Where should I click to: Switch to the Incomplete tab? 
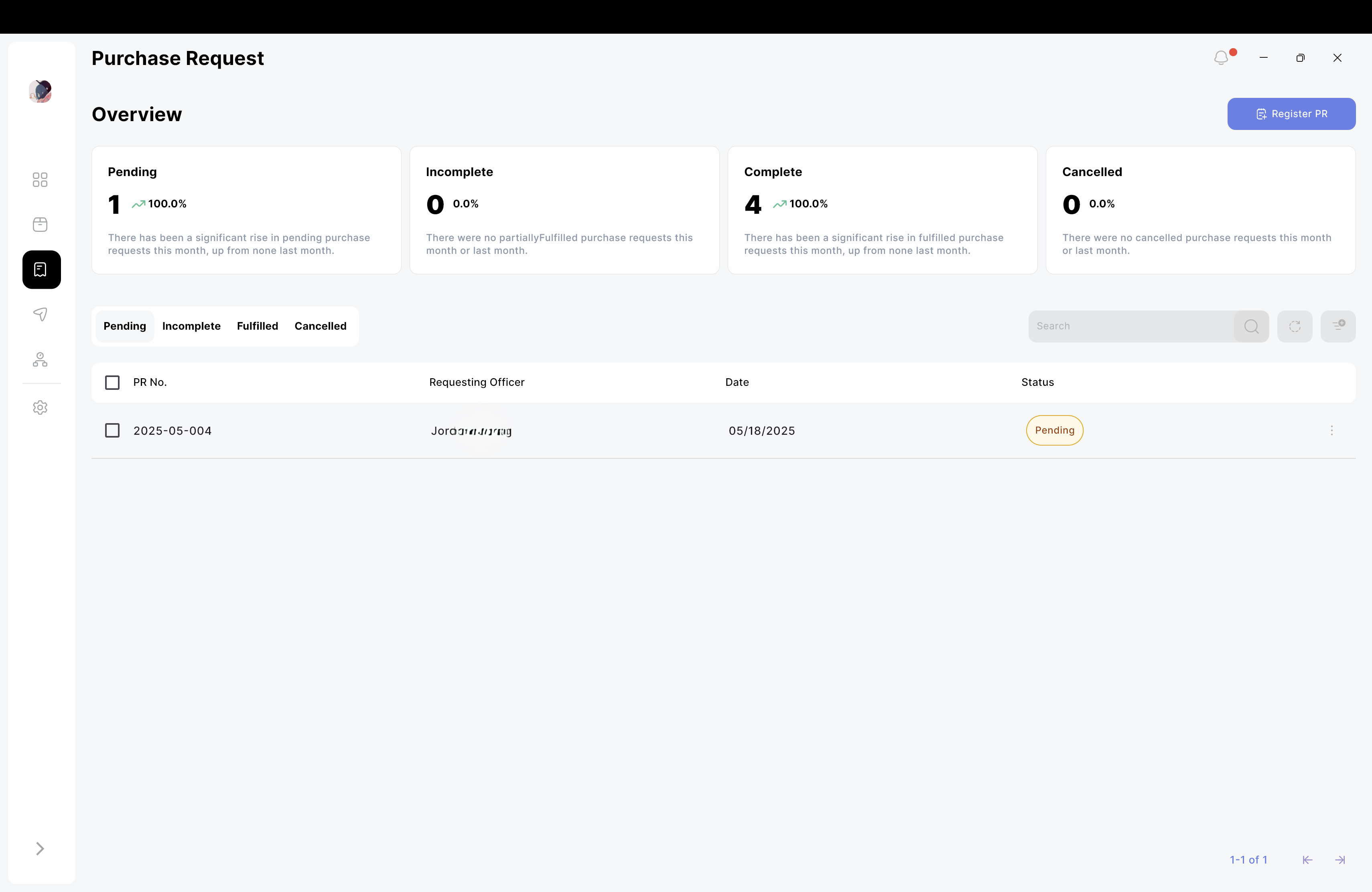(x=191, y=326)
